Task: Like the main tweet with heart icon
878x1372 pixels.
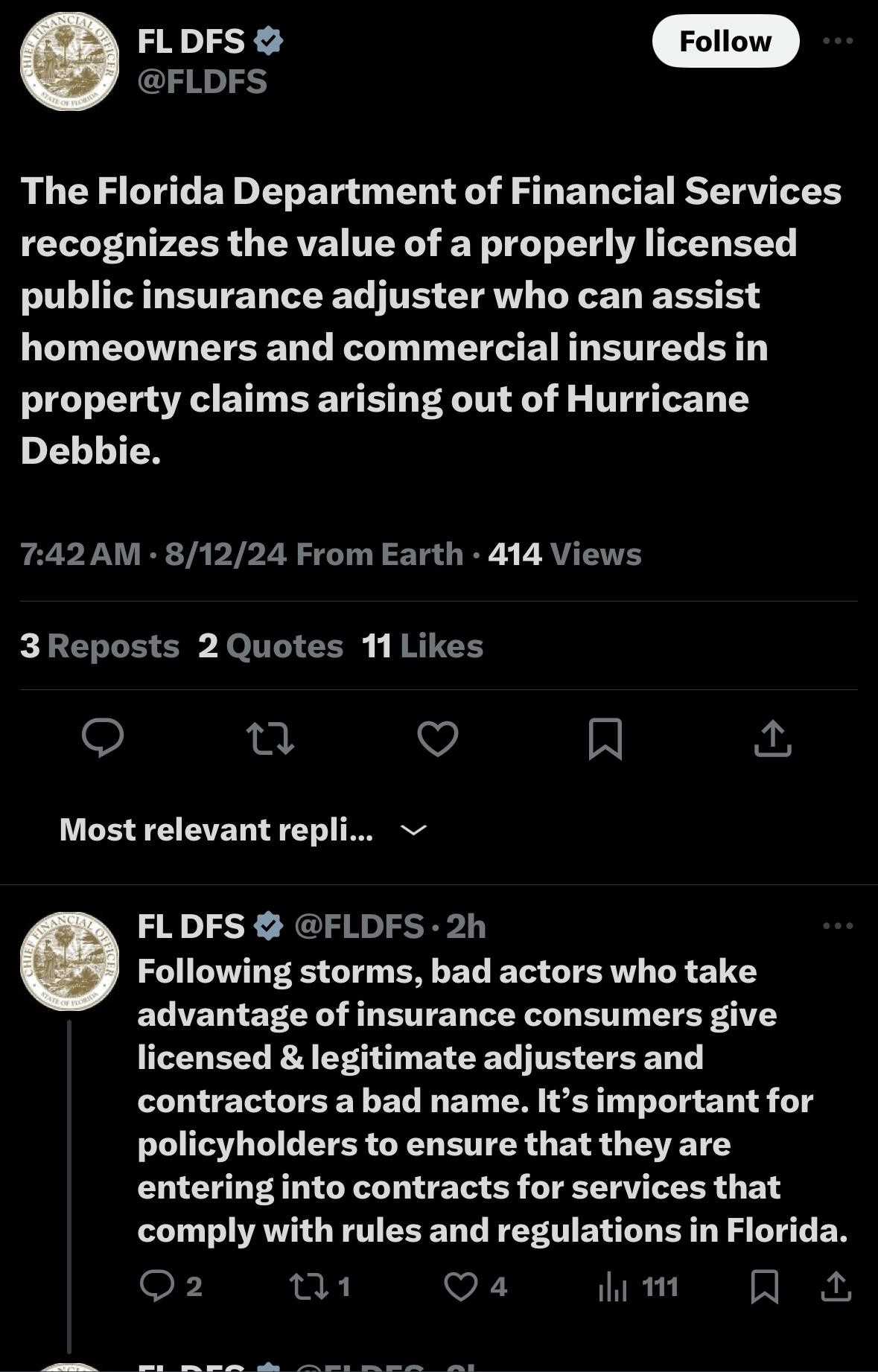Action: coord(438,738)
